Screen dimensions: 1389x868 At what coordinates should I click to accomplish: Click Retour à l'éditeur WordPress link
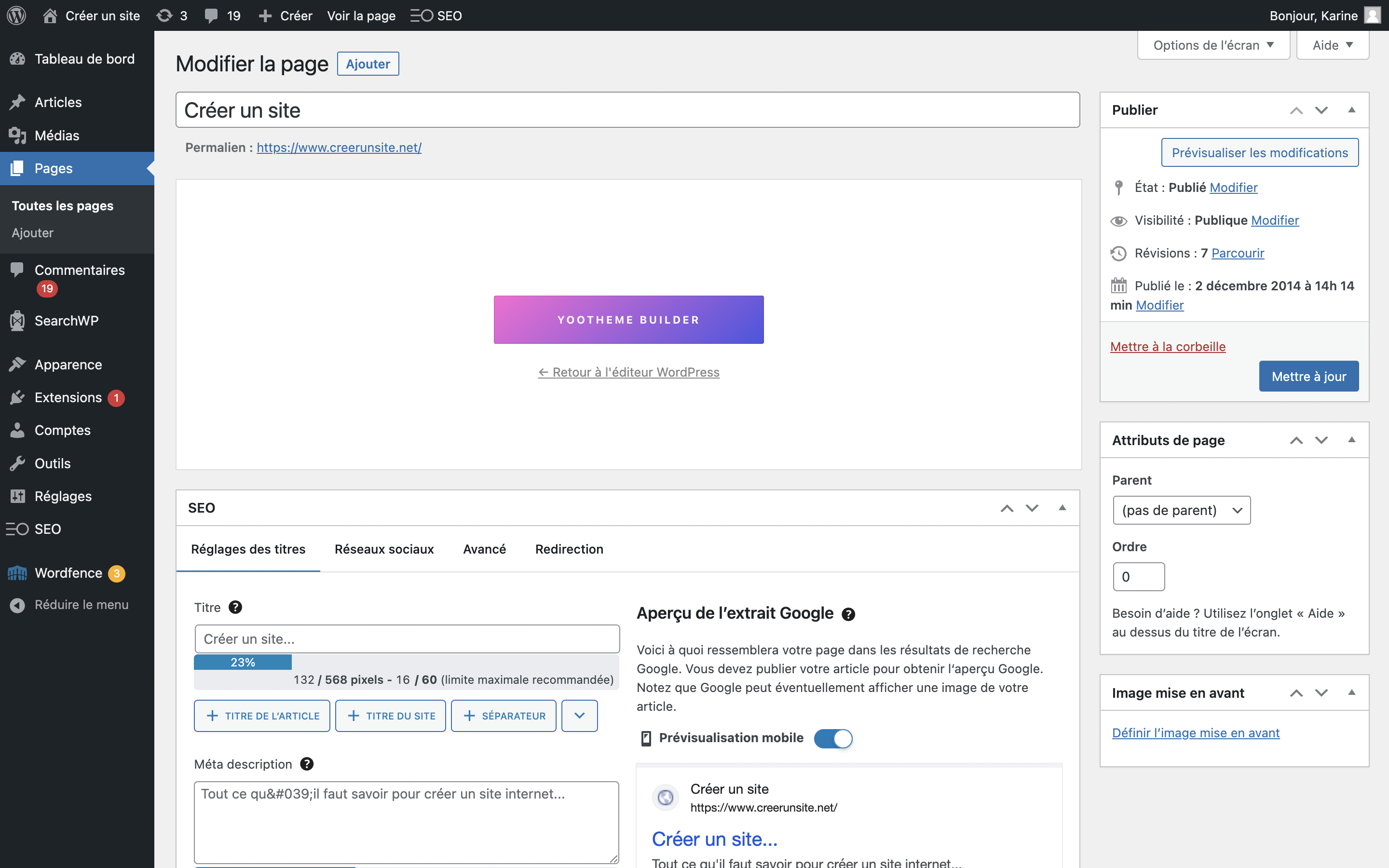(x=628, y=372)
